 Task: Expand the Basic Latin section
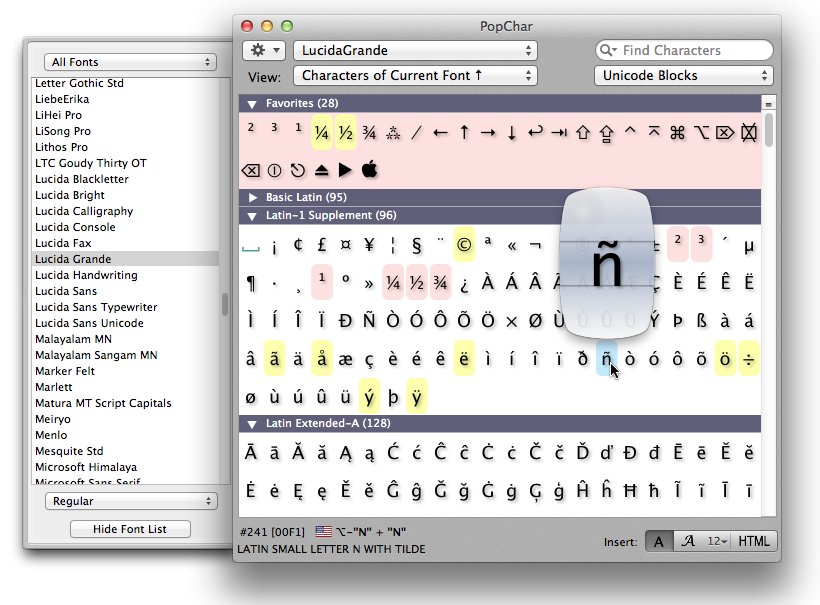point(254,197)
